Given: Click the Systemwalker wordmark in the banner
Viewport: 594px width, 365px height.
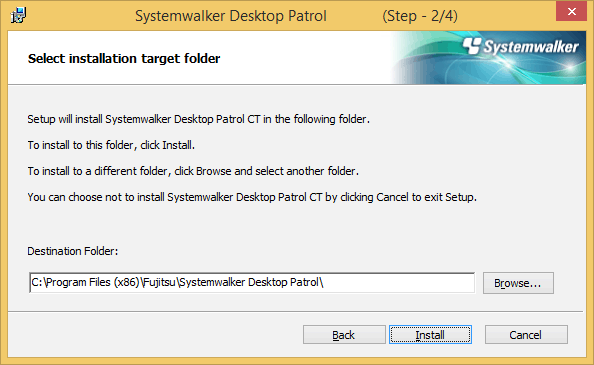Looking at the screenshot, I should [531, 47].
